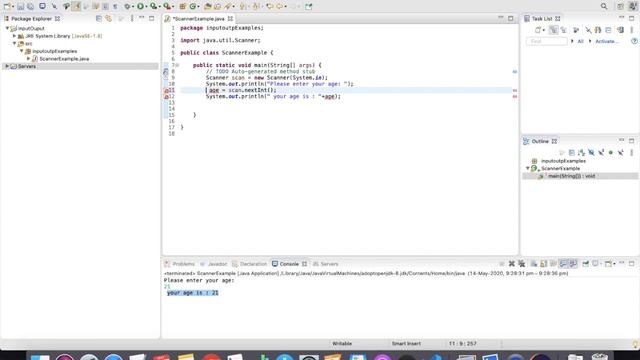The image size is (640, 360).
Task: Click Open Type icon in toolbar
Action: tap(208, 6)
